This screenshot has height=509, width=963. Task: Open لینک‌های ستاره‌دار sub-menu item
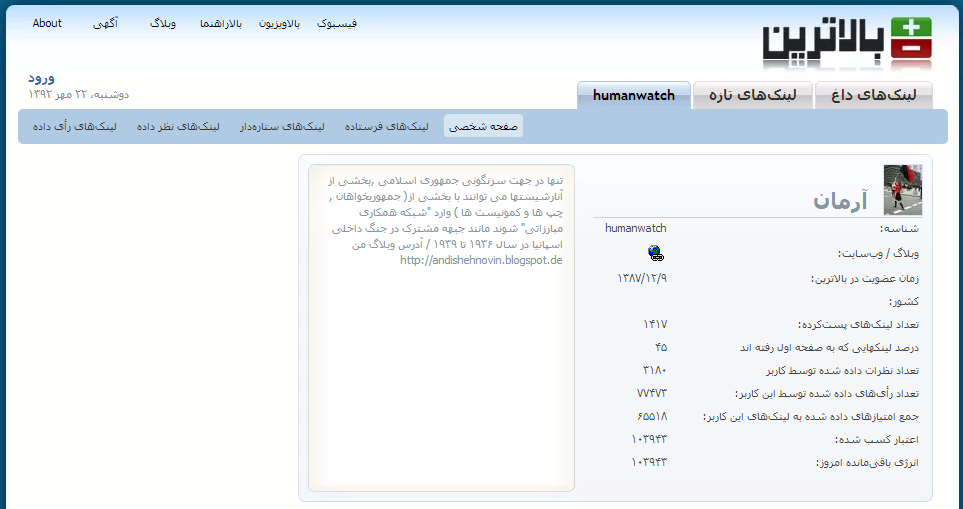[x=282, y=127]
